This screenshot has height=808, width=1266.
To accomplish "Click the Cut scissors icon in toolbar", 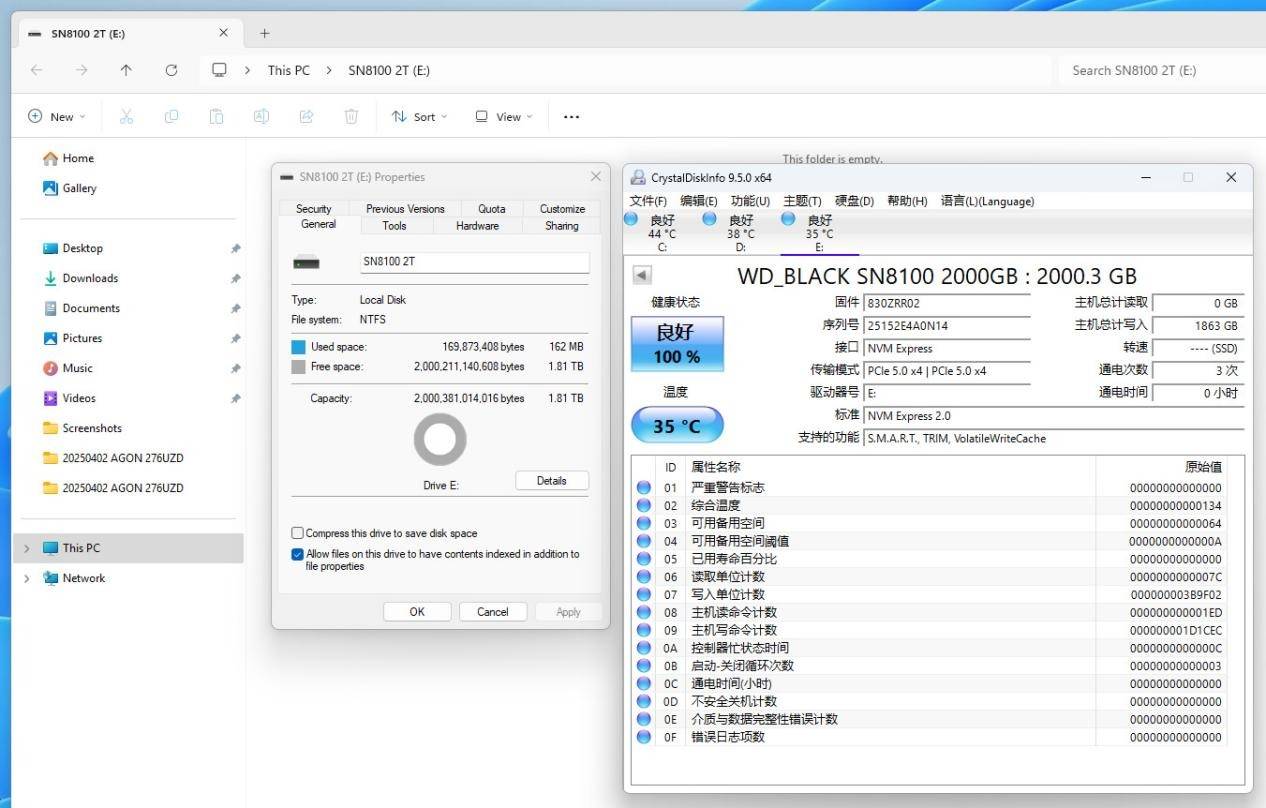I will 126,117.
